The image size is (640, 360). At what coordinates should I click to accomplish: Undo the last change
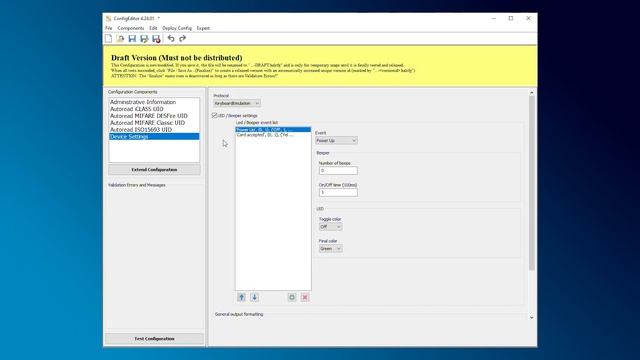pyautogui.click(x=171, y=38)
